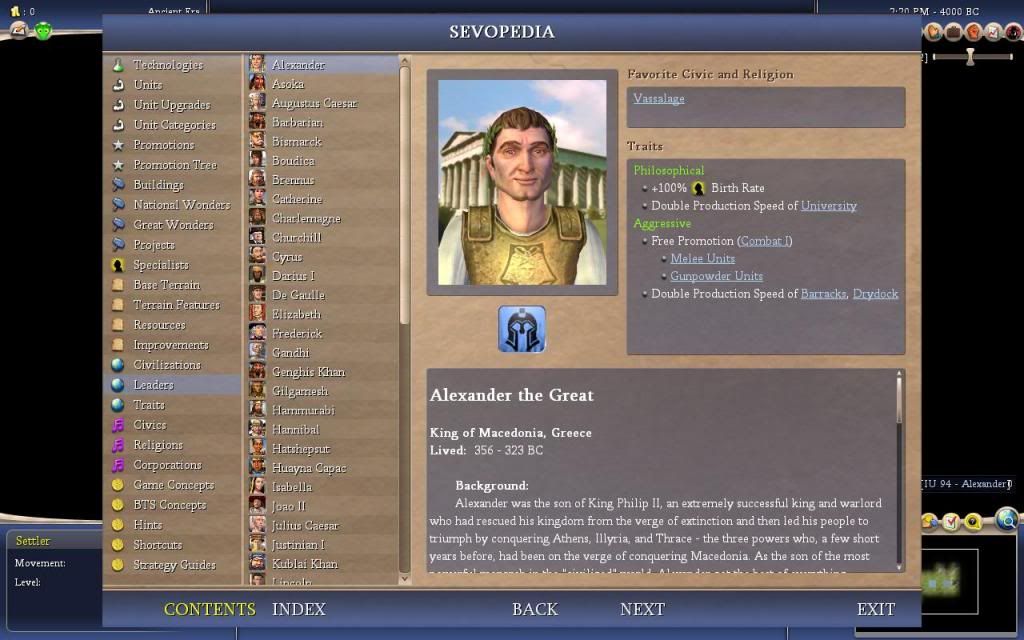Select Genghis Khan's portrait icon
Image resolution: width=1024 pixels, height=640 pixels.
point(257,372)
